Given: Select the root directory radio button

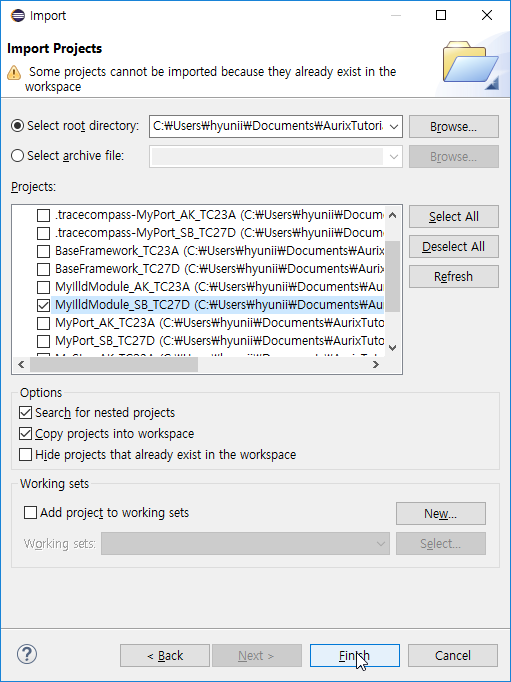Looking at the screenshot, I should pos(17,126).
